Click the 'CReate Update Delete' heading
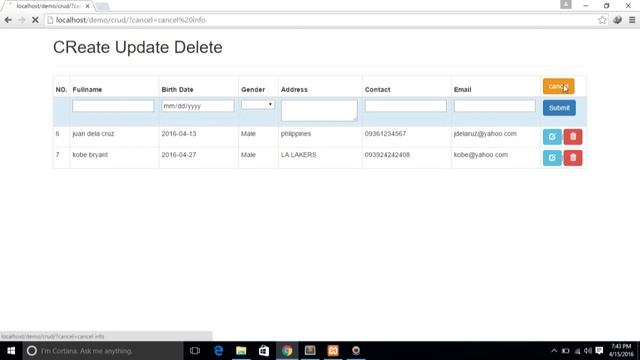 138,47
